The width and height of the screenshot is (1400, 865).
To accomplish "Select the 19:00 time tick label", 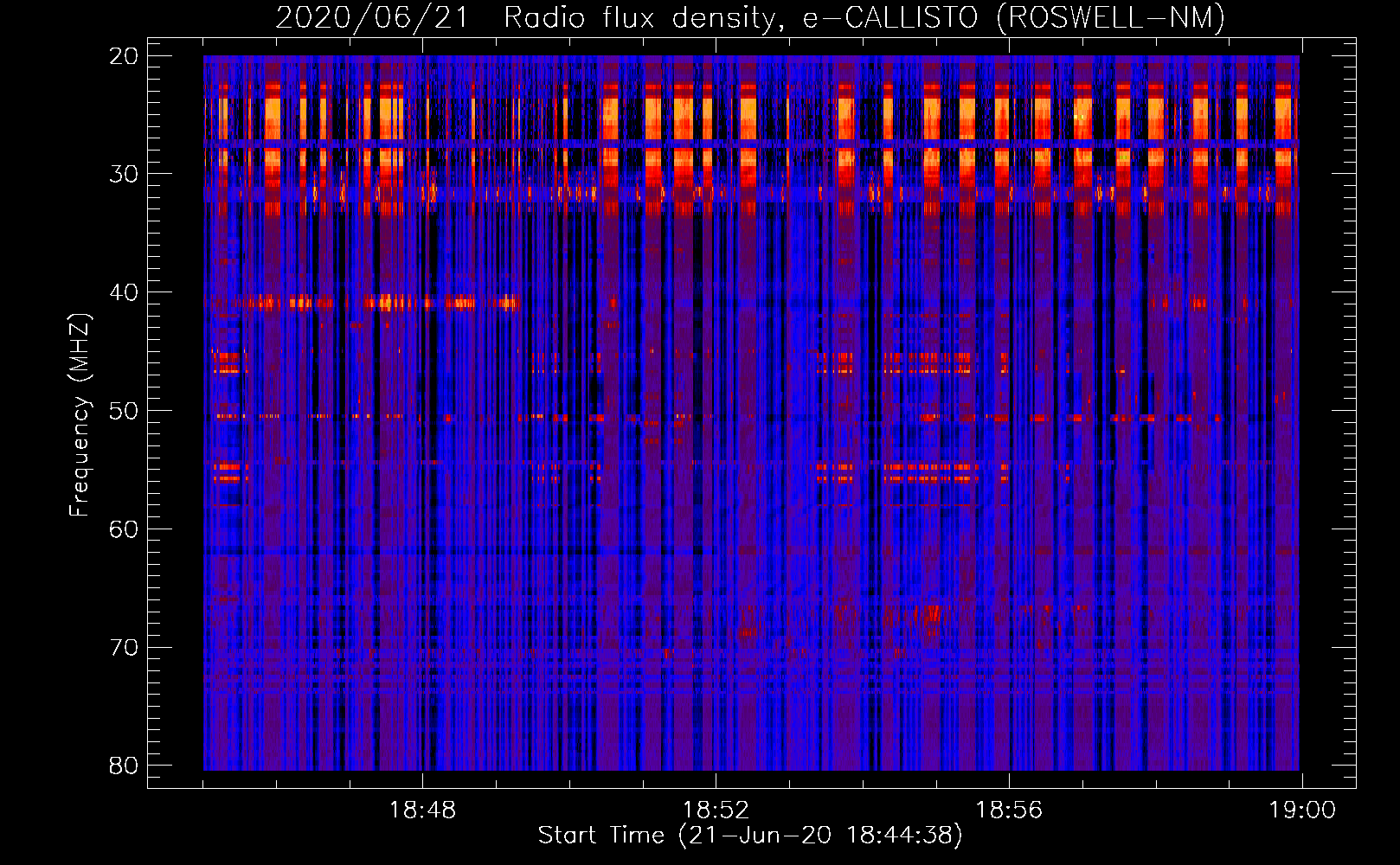I will tap(1302, 811).
